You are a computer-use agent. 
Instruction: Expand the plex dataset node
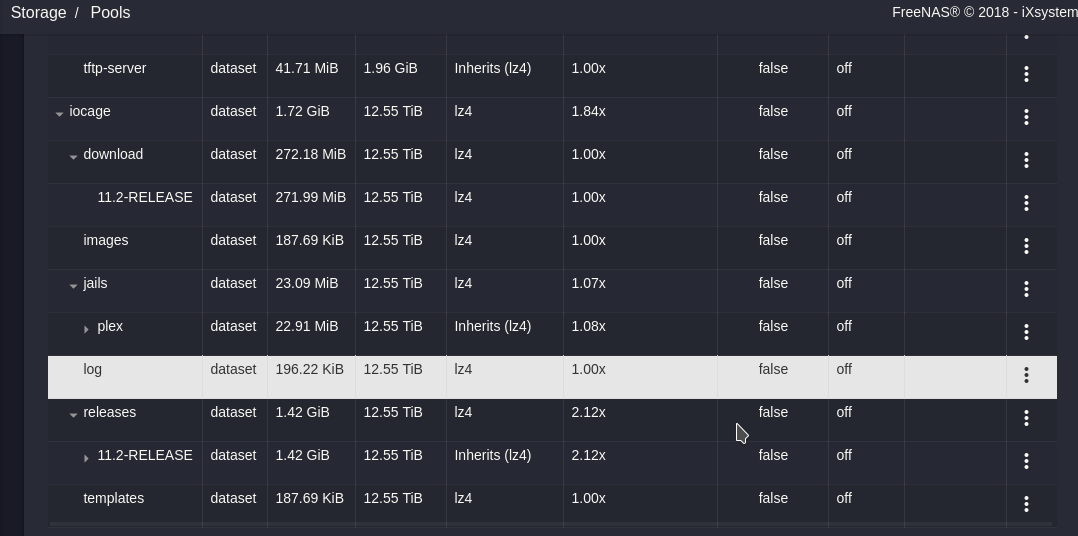(x=87, y=329)
